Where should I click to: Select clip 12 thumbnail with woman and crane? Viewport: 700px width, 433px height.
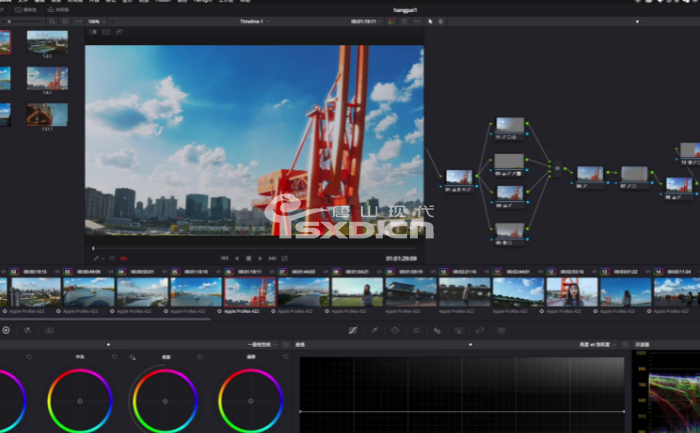tap(572, 292)
